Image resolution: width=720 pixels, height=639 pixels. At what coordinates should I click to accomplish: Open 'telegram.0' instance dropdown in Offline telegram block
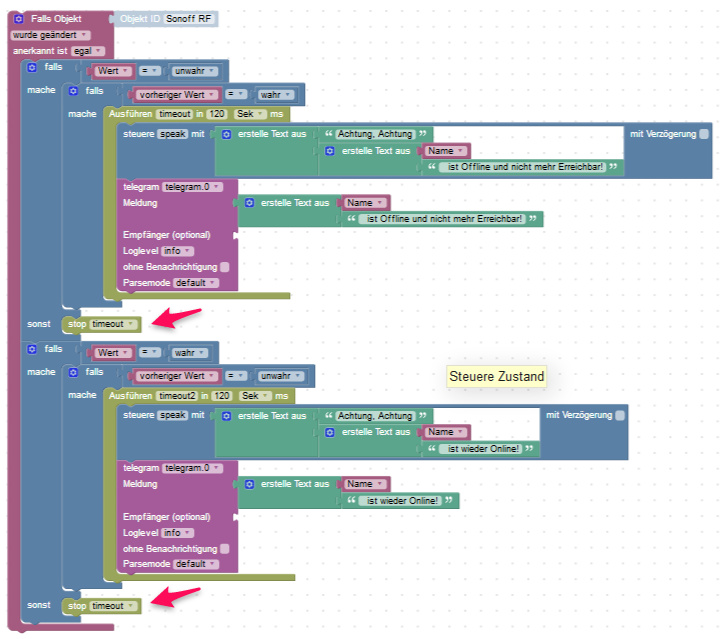click(x=192, y=187)
